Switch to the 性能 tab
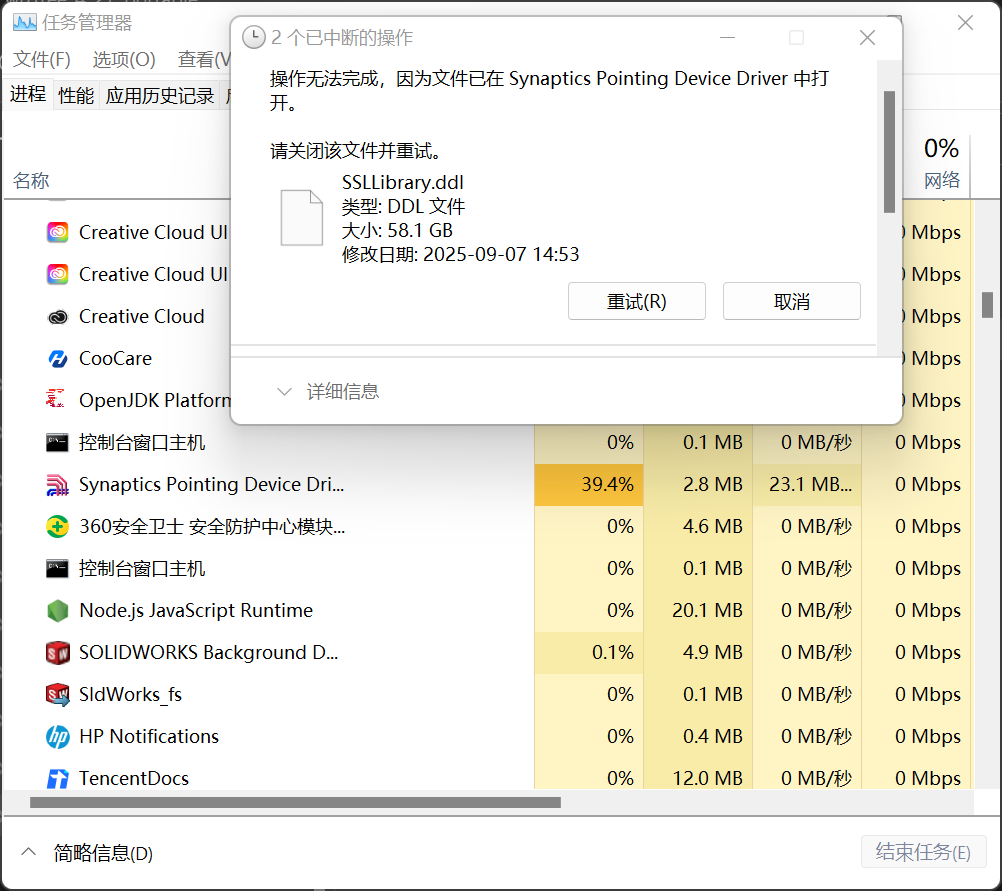1002x891 pixels. coord(76,96)
